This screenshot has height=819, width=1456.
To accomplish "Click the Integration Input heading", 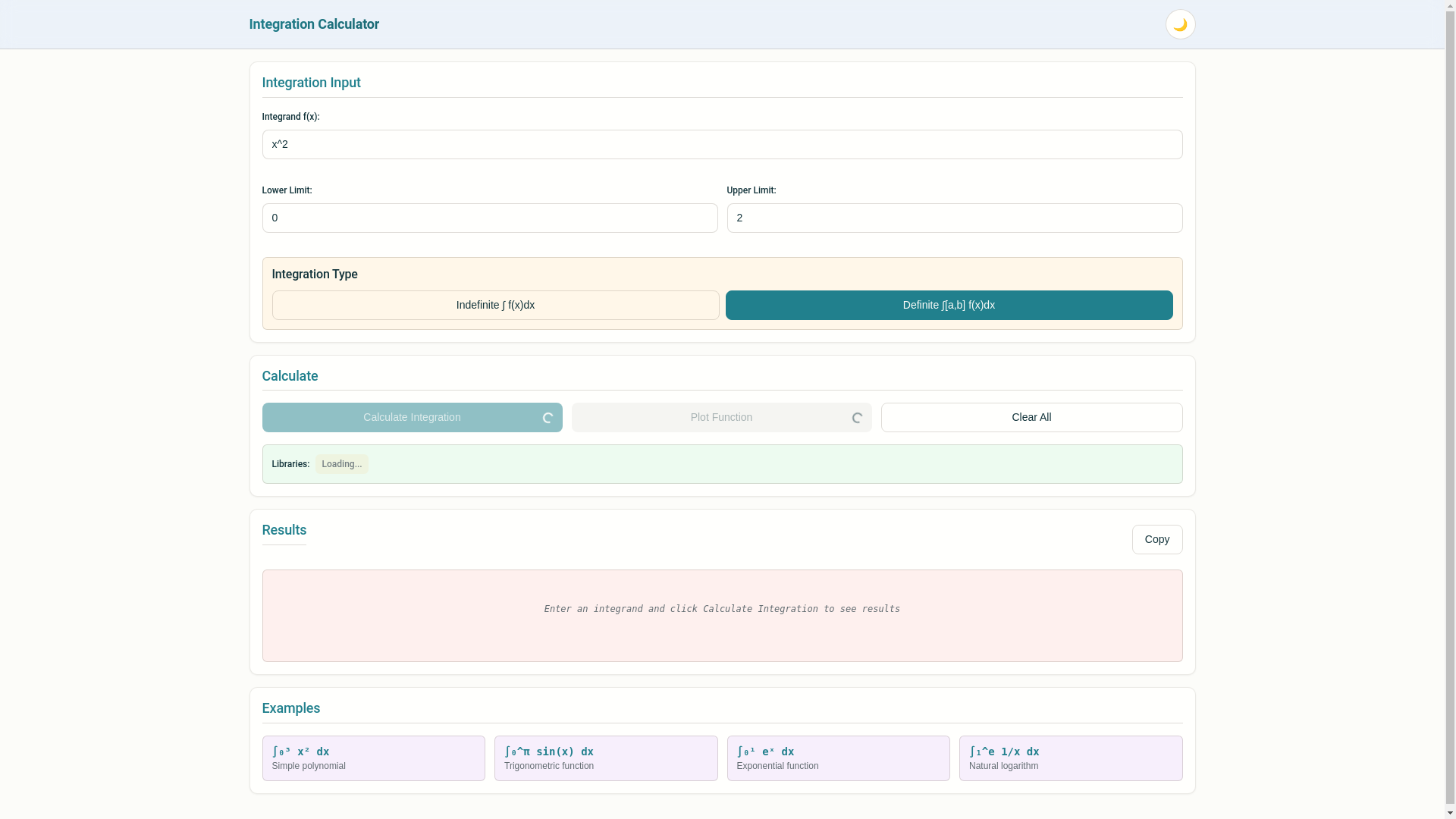I will (x=312, y=83).
